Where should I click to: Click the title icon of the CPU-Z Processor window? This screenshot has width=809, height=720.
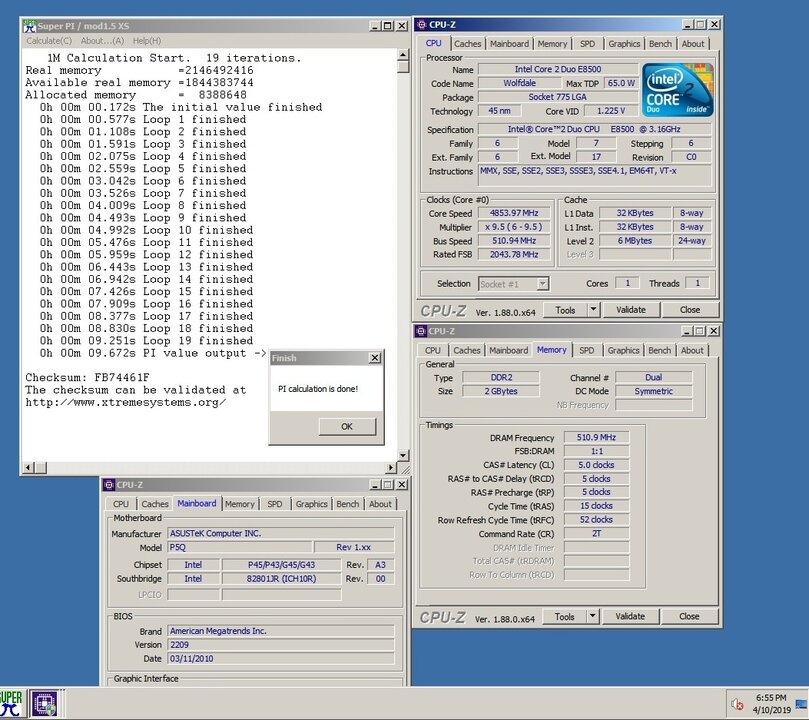pos(422,24)
